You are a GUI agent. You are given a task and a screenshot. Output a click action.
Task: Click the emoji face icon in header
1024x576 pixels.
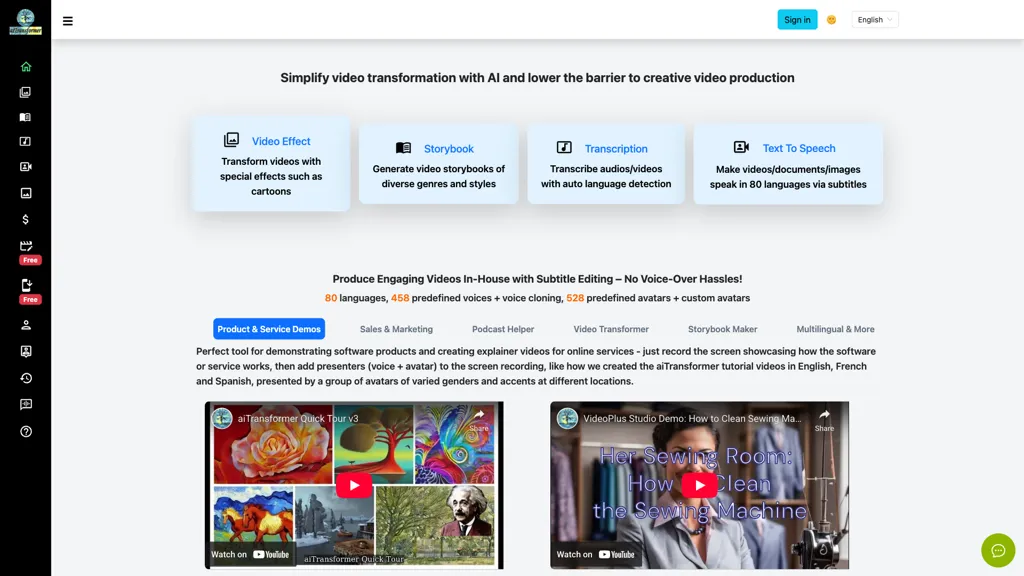click(831, 20)
